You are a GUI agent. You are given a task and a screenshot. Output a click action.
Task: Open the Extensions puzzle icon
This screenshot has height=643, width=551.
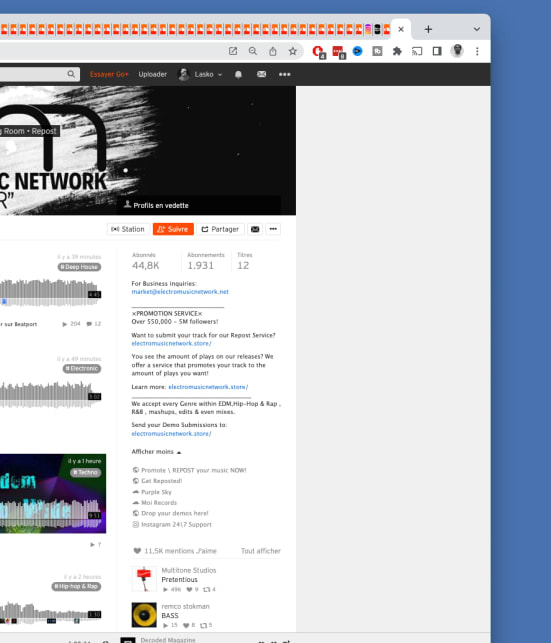point(397,51)
